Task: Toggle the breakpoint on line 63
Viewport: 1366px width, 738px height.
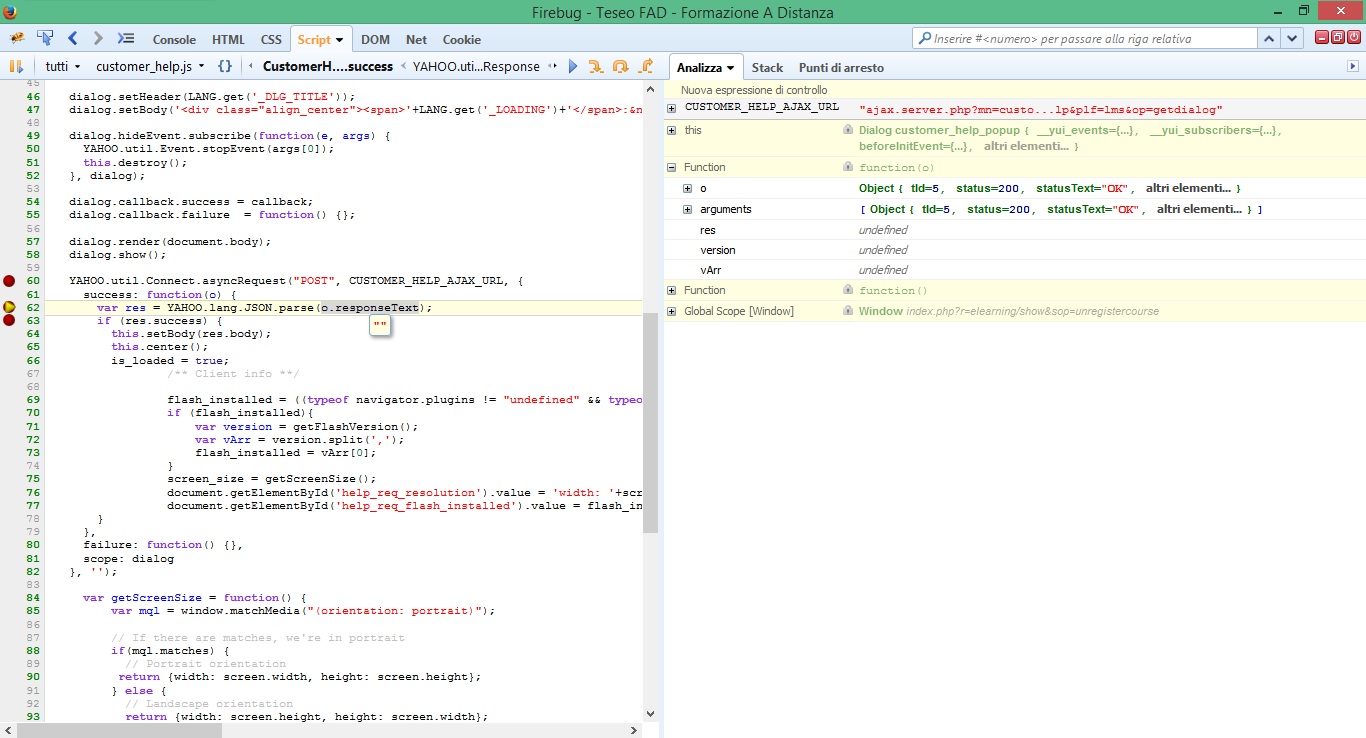Action: (x=9, y=321)
